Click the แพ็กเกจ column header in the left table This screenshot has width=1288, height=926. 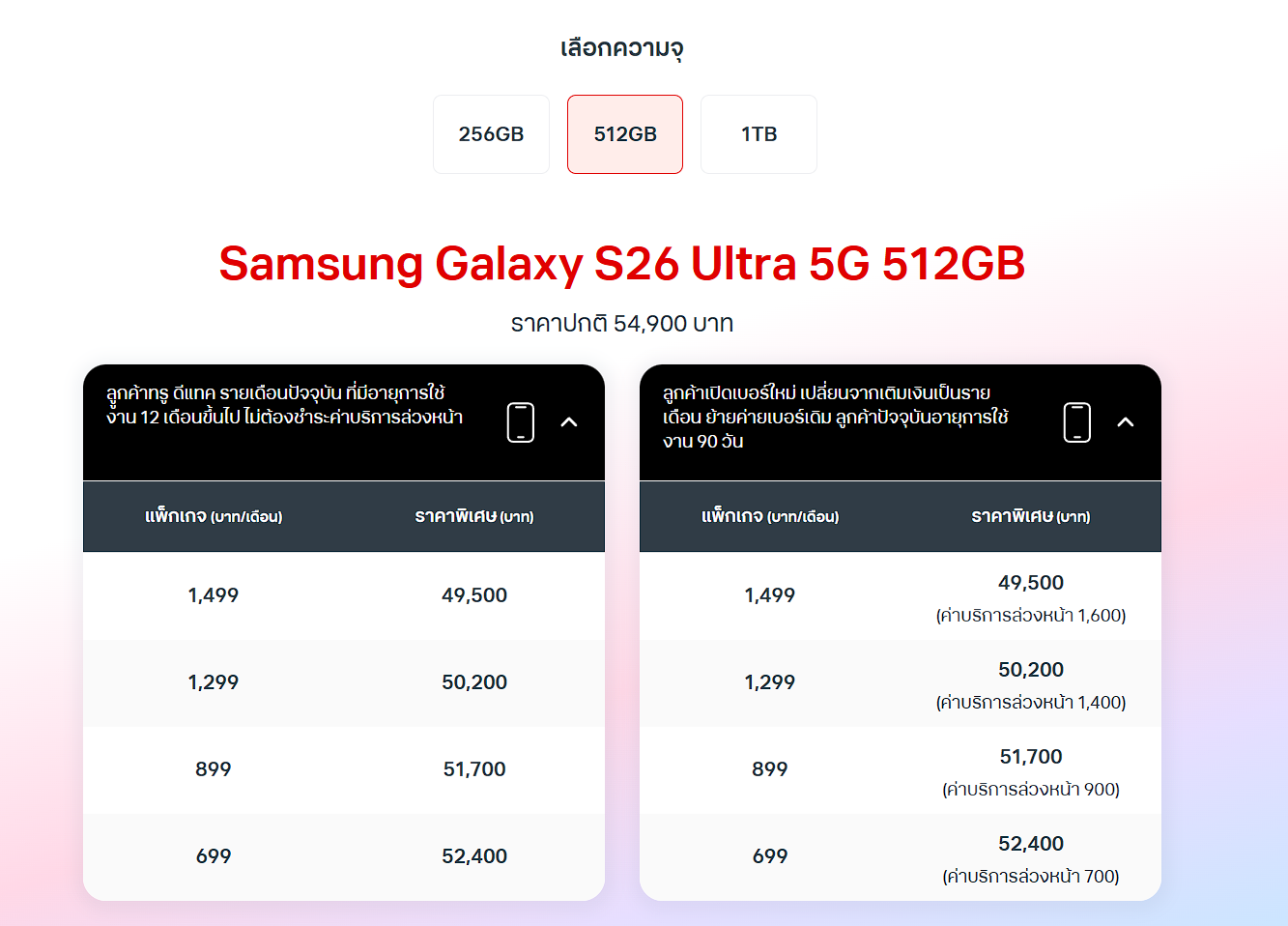(214, 517)
